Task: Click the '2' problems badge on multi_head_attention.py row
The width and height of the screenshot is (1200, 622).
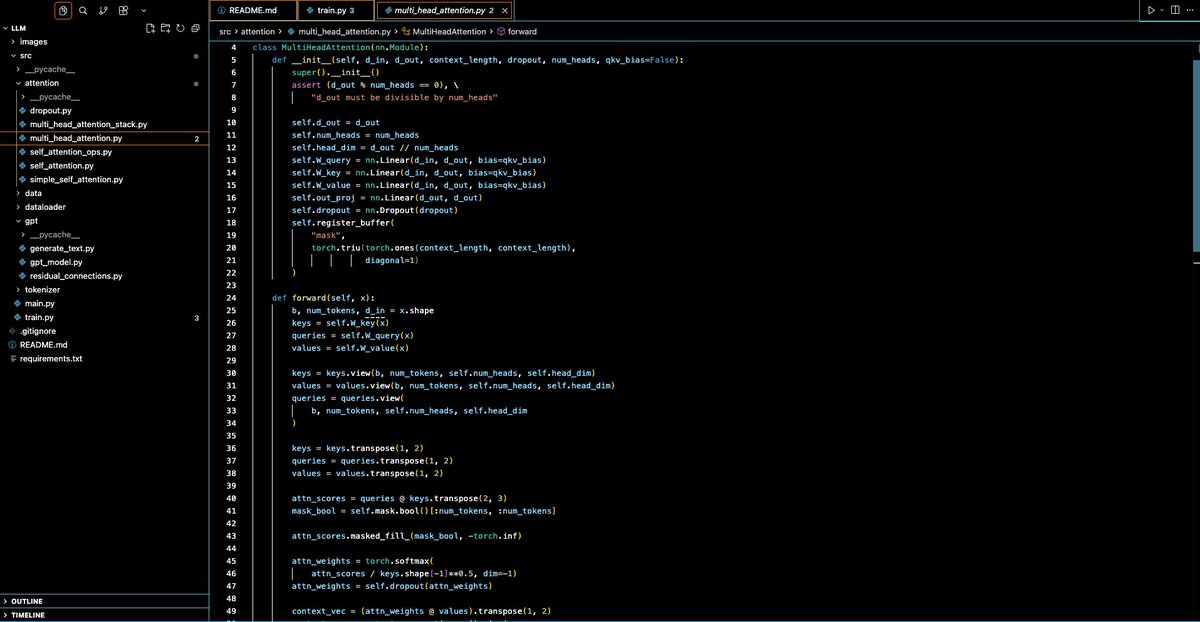Action: pyautogui.click(x=196, y=138)
